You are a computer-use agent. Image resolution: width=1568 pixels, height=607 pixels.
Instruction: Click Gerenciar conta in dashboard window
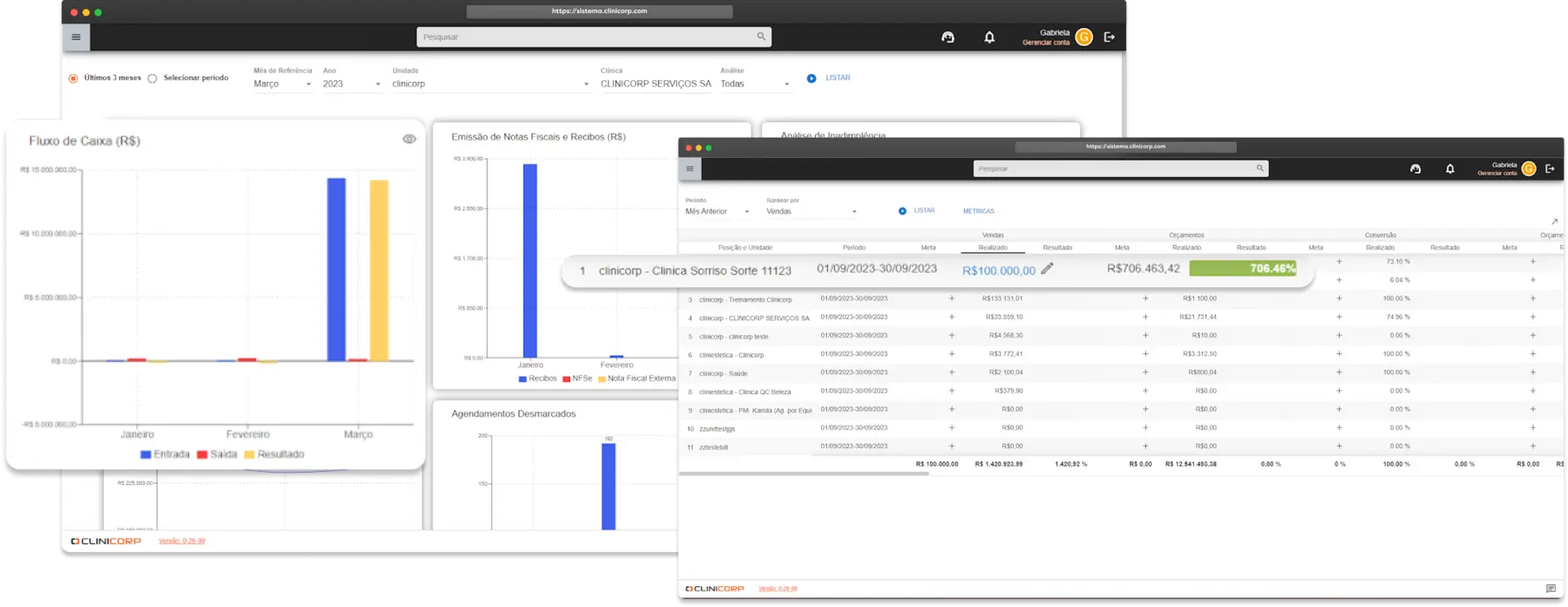click(x=1046, y=42)
